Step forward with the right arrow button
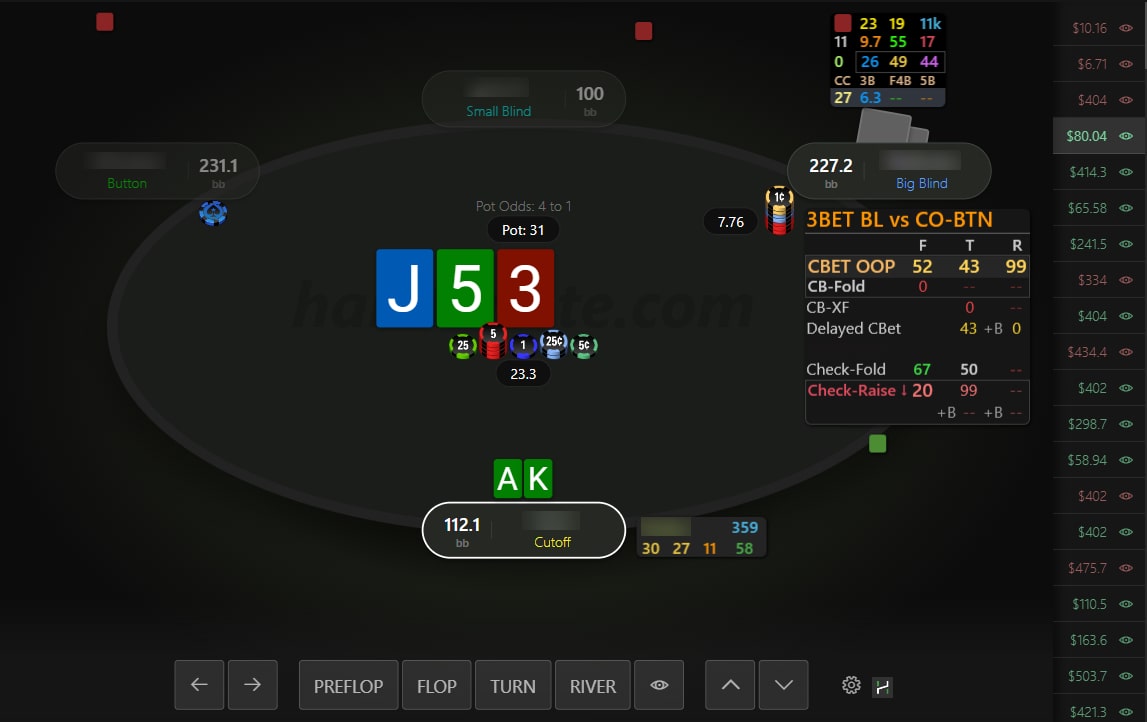 pos(252,685)
